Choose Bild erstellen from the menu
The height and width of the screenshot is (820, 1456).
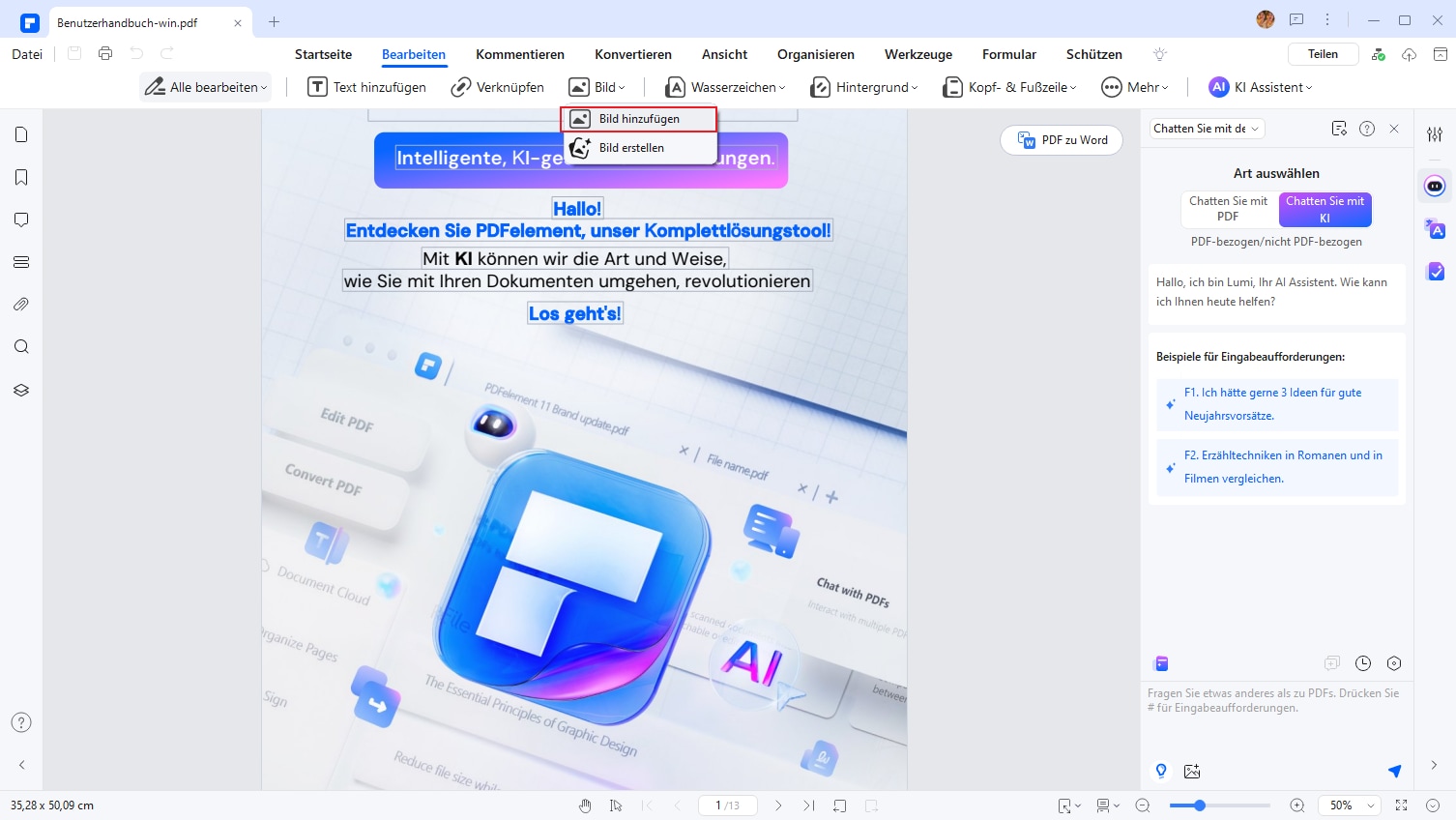[x=639, y=148]
